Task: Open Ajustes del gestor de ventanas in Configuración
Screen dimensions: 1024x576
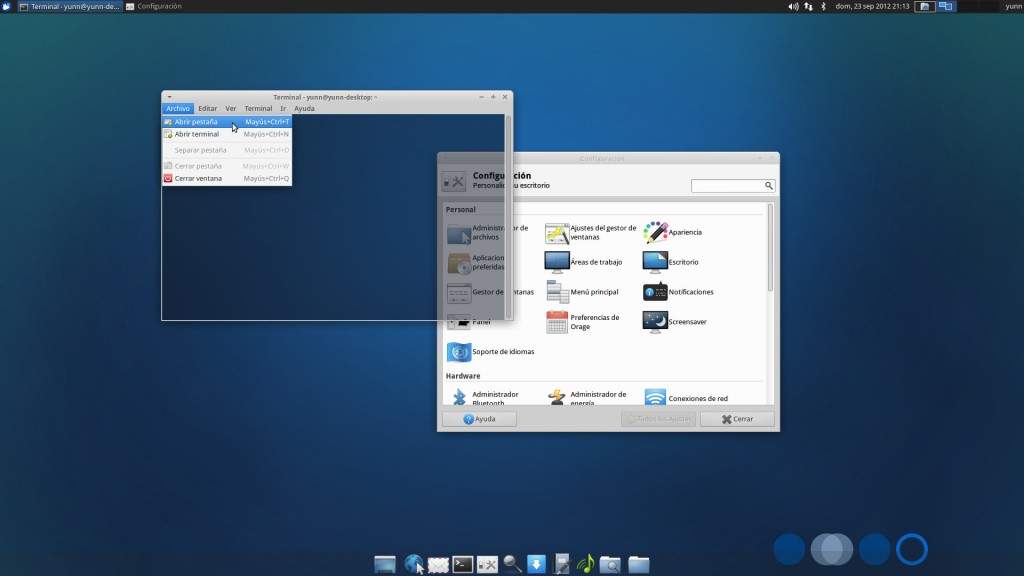Action: (590, 232)
